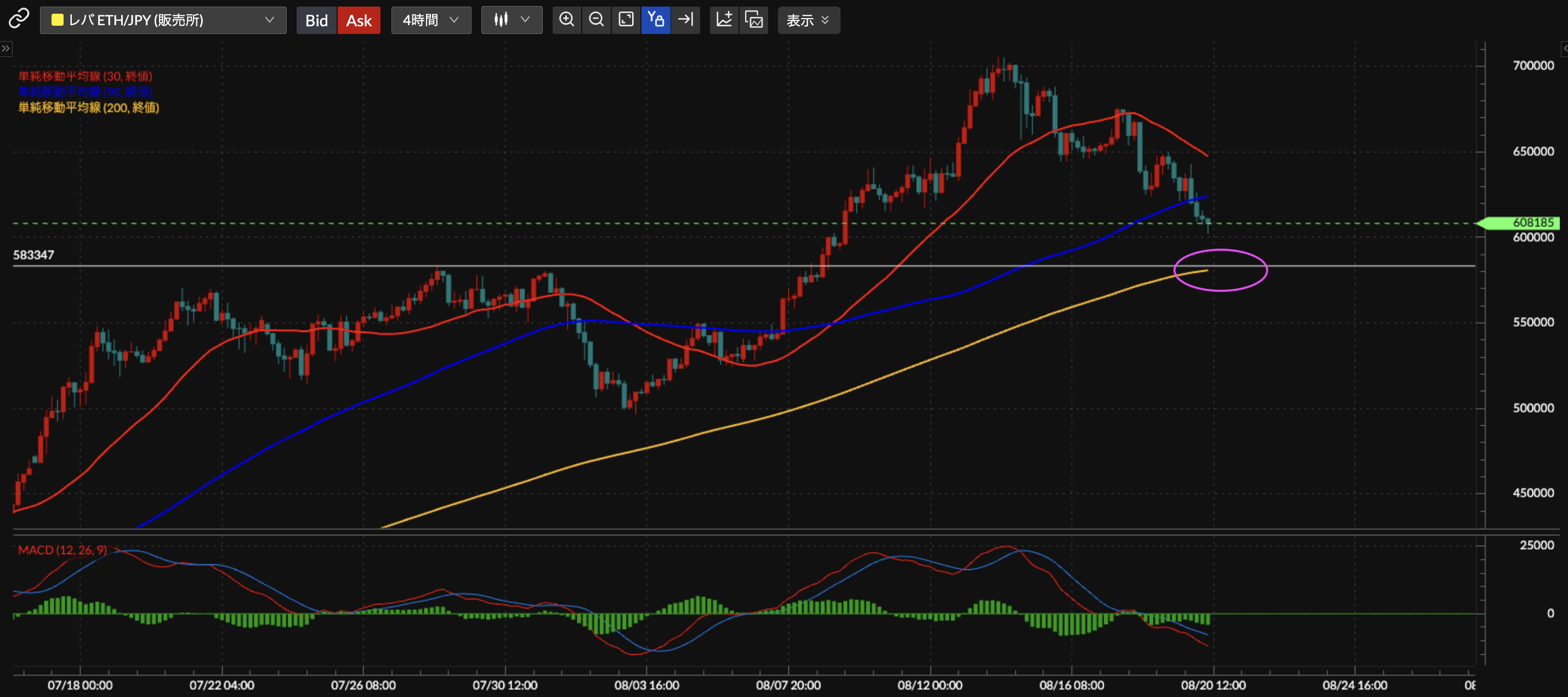Open the 4時間 timeframe dropdown
1568x697 pixels.
click(430, 20)
